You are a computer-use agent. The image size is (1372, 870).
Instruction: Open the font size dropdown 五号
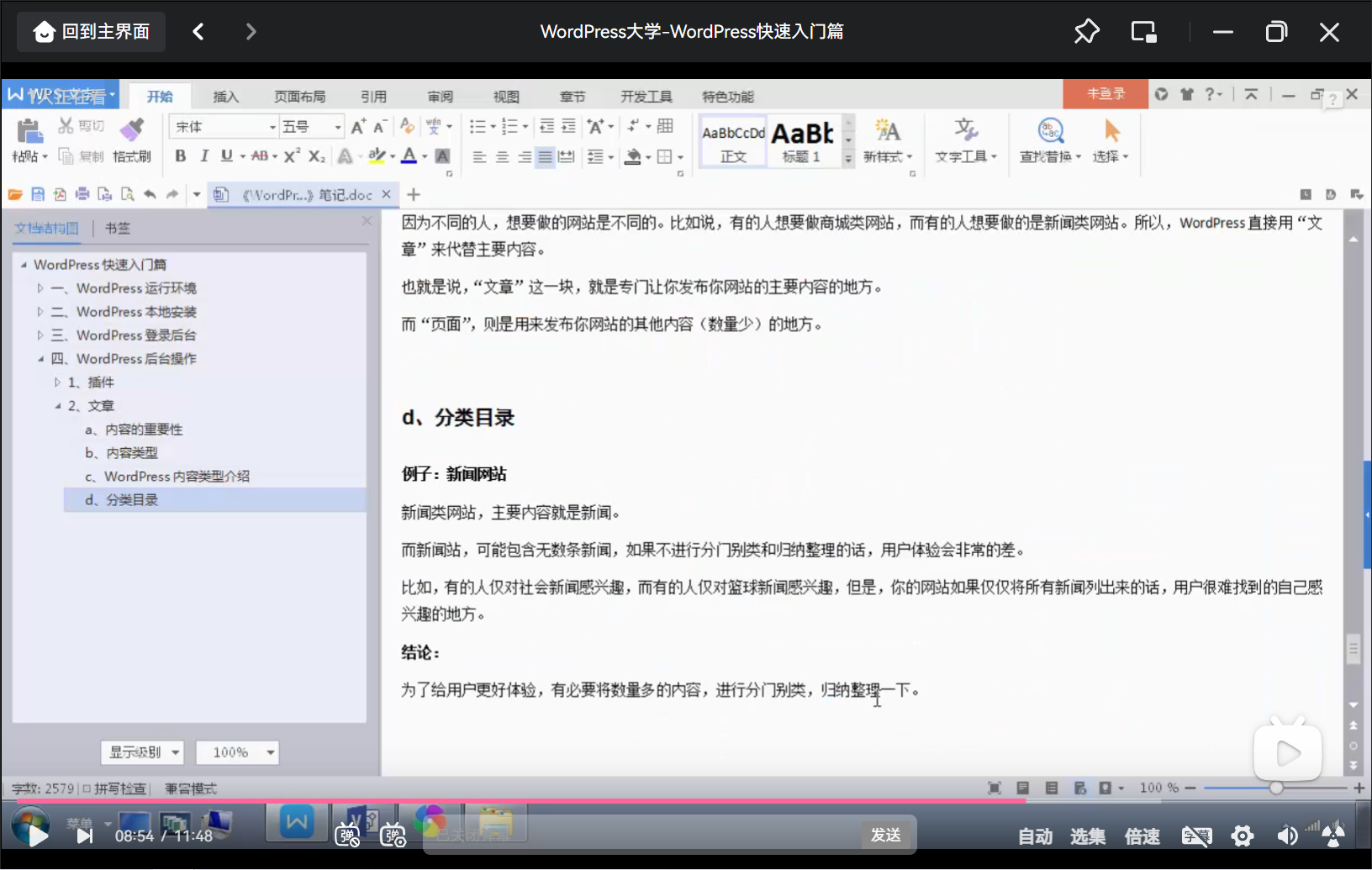coord(312,127)
